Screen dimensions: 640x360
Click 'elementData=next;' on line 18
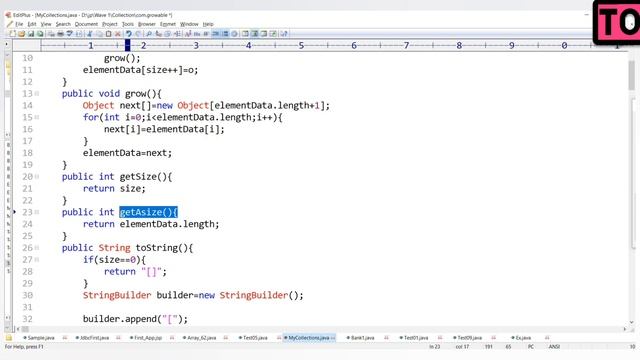click(x=127, y=153)
